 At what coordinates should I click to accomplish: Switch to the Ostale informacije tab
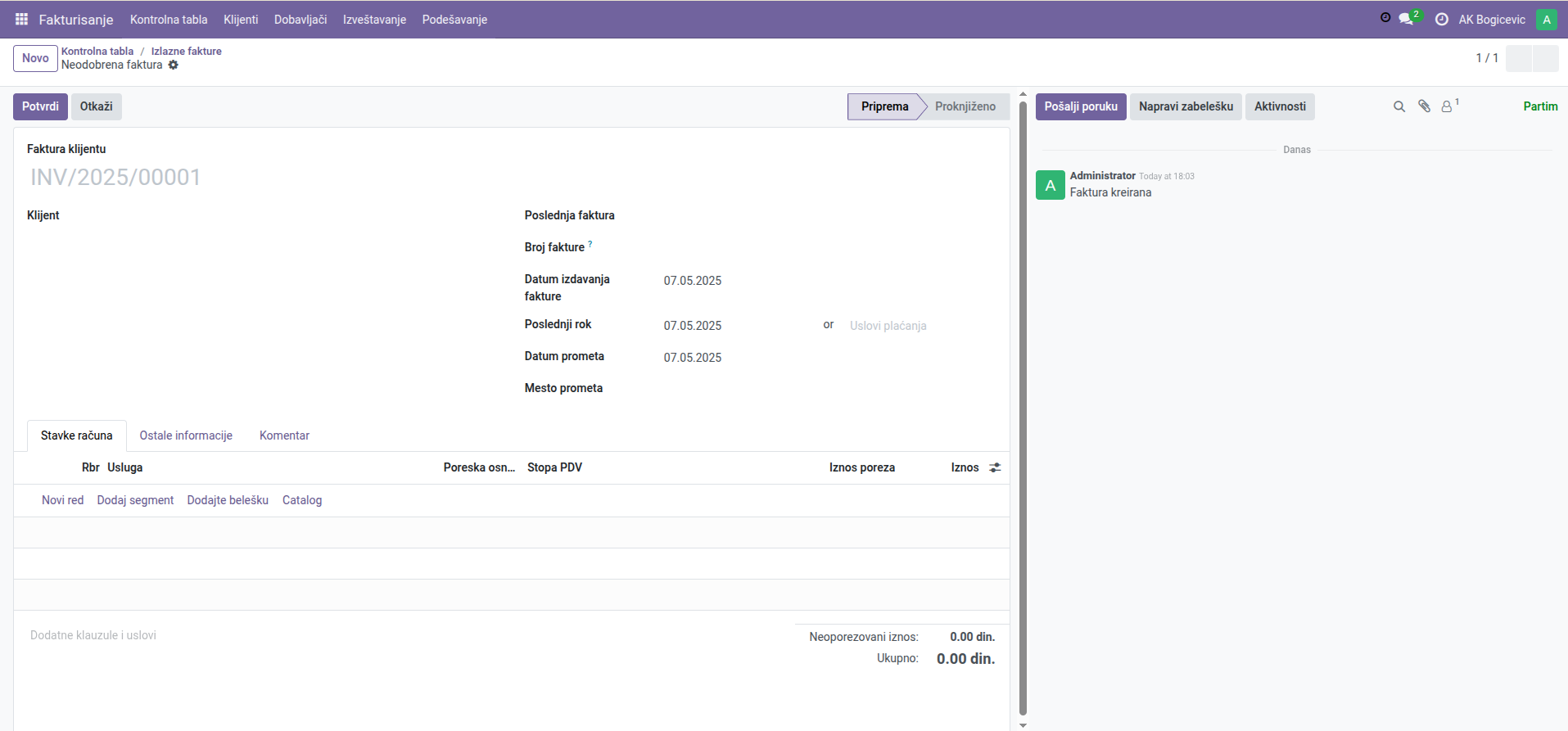(x=186, y=435)
